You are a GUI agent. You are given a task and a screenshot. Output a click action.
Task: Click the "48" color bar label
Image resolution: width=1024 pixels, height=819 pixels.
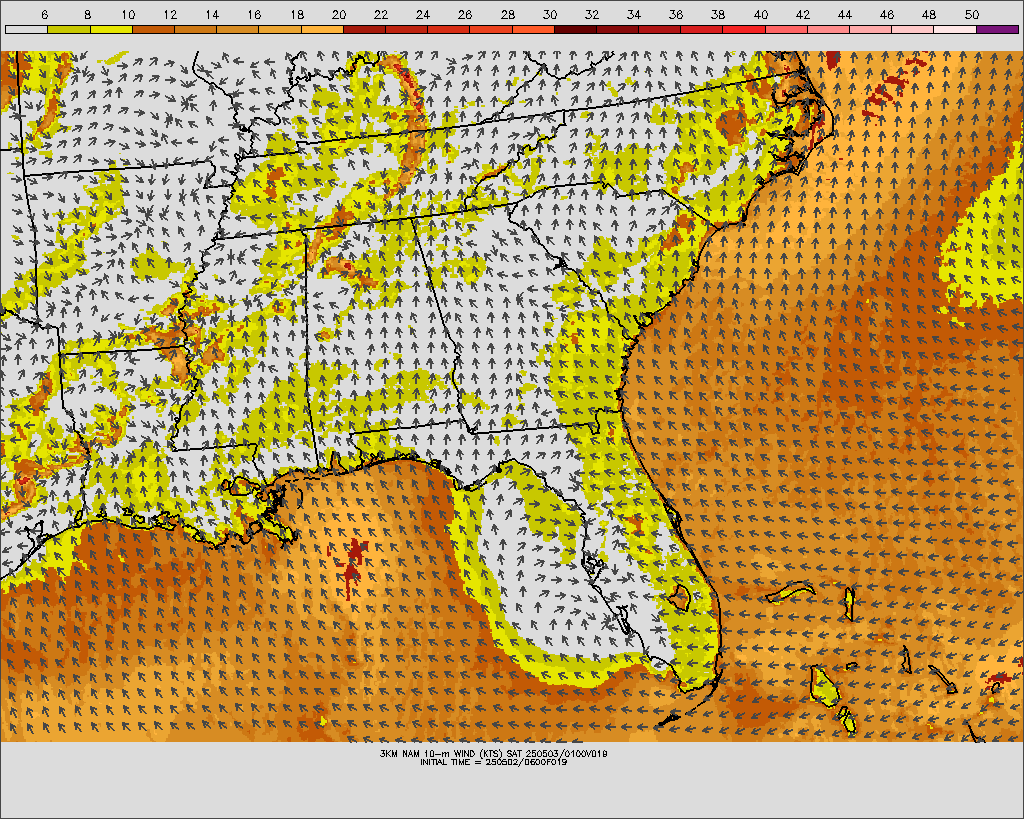[x=929, y=14]
